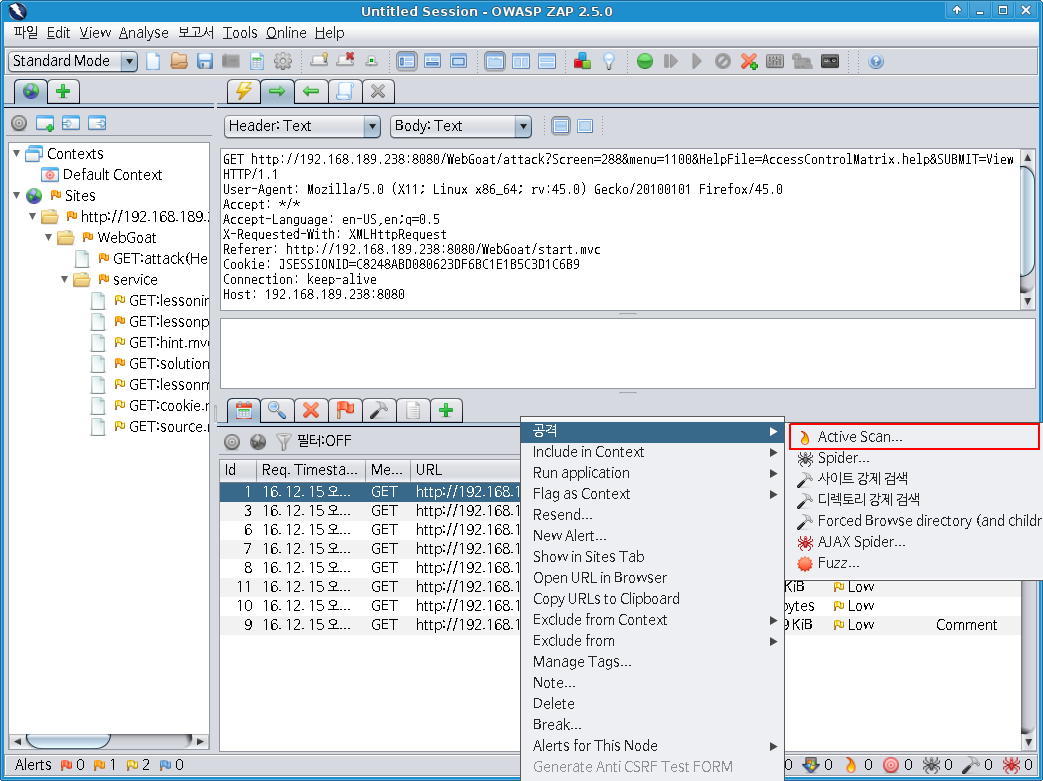
Task: Select history row with Id 7
Action: [x=370, y=549]
